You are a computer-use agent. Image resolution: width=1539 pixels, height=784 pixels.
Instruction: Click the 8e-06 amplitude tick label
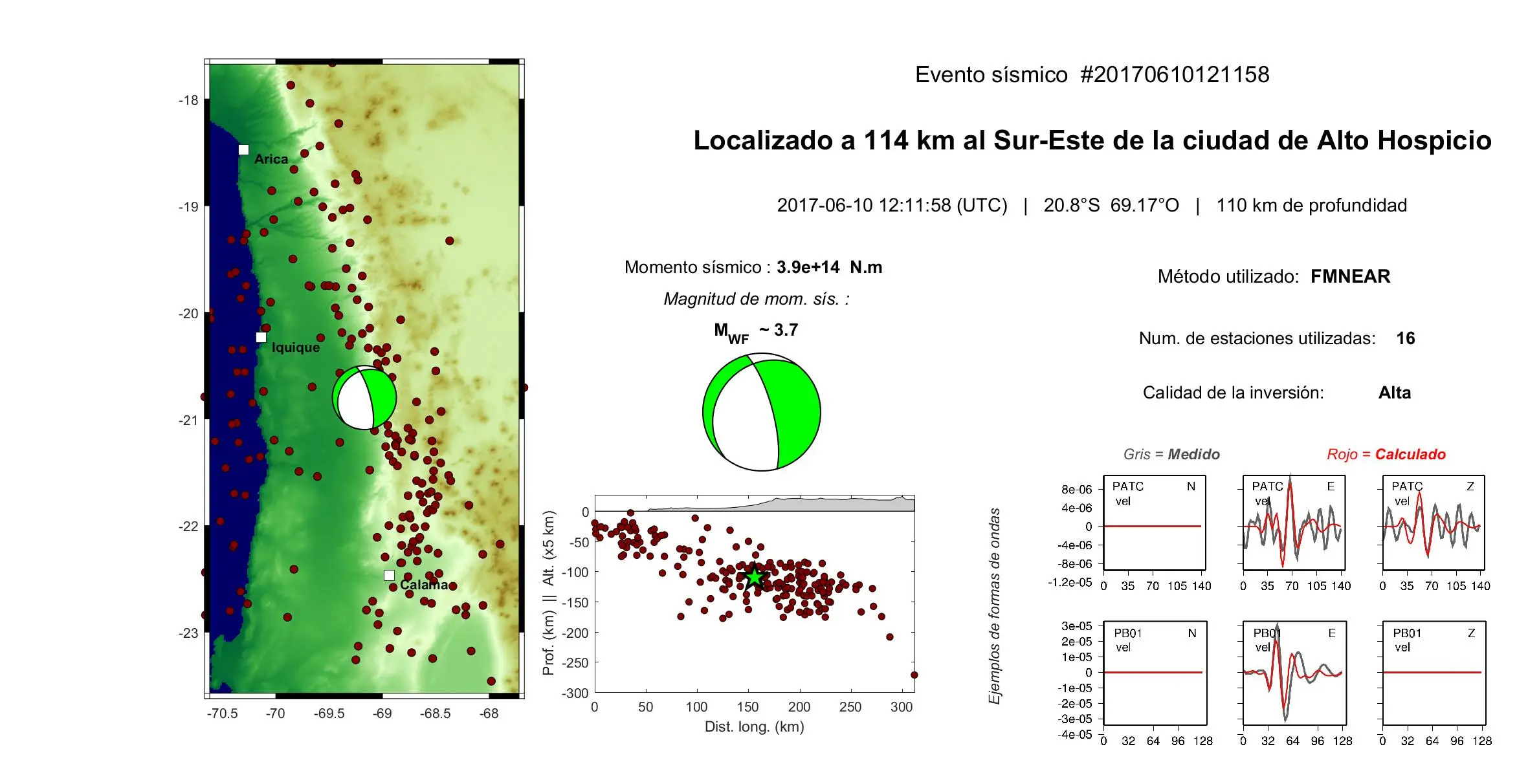1076,490
